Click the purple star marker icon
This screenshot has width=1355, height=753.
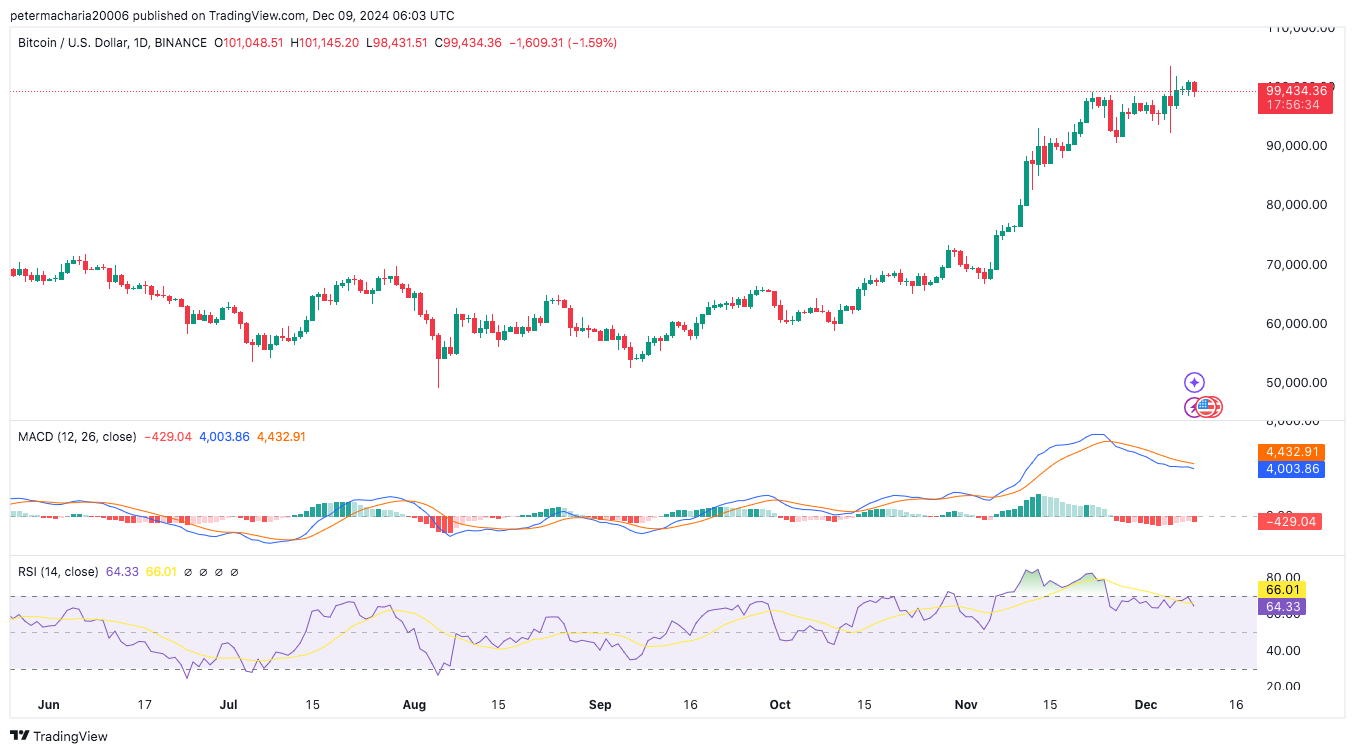coord(1194,382)
